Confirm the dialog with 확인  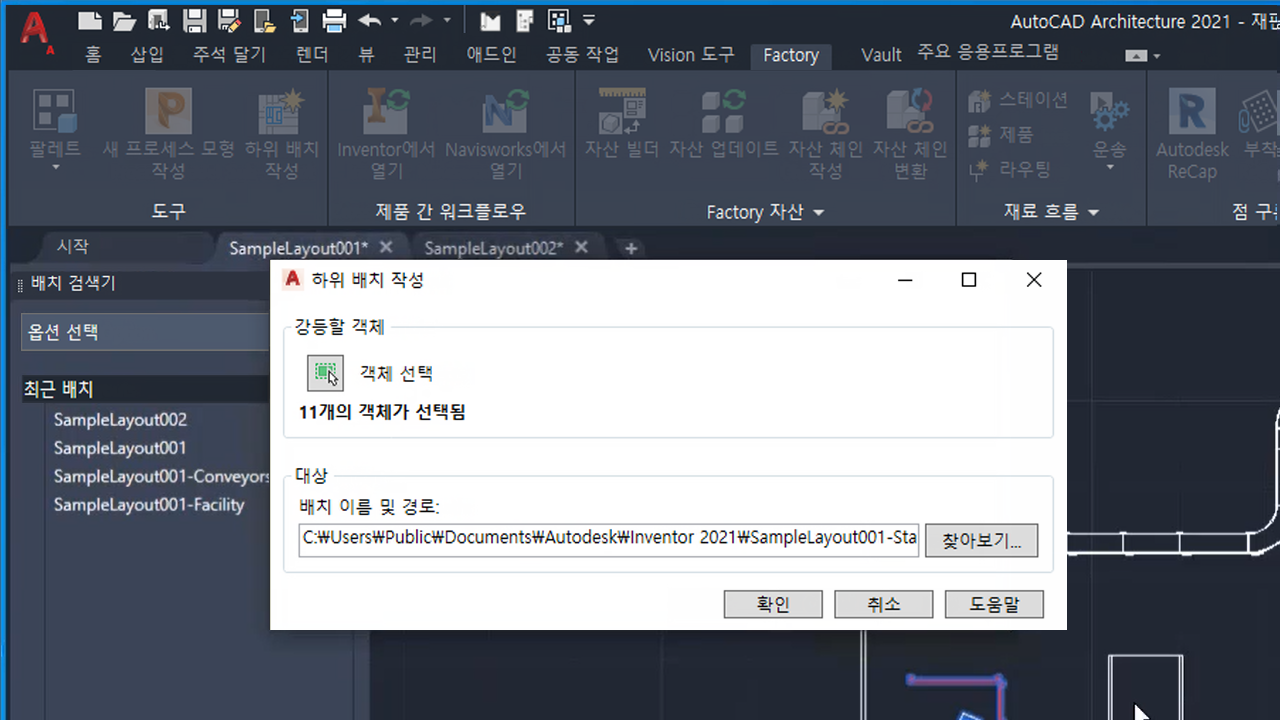click(773, 604)
